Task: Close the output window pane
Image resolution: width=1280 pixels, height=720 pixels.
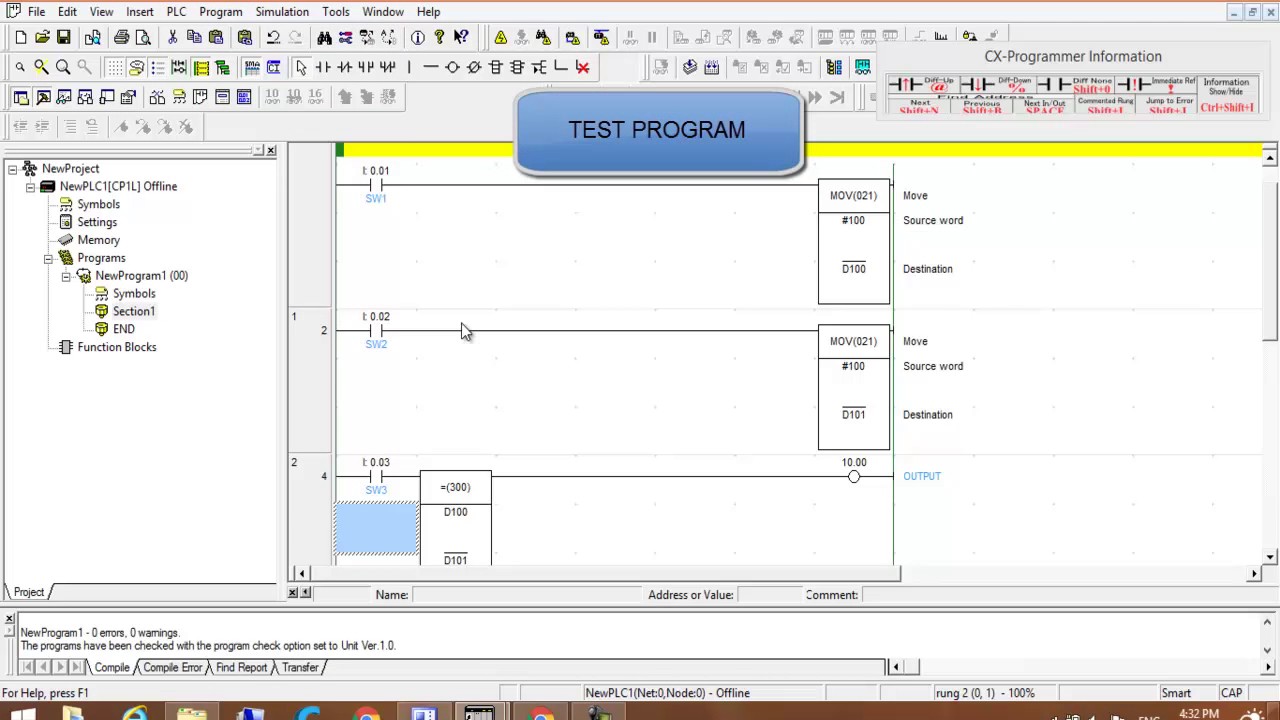Action: [9, 619]
